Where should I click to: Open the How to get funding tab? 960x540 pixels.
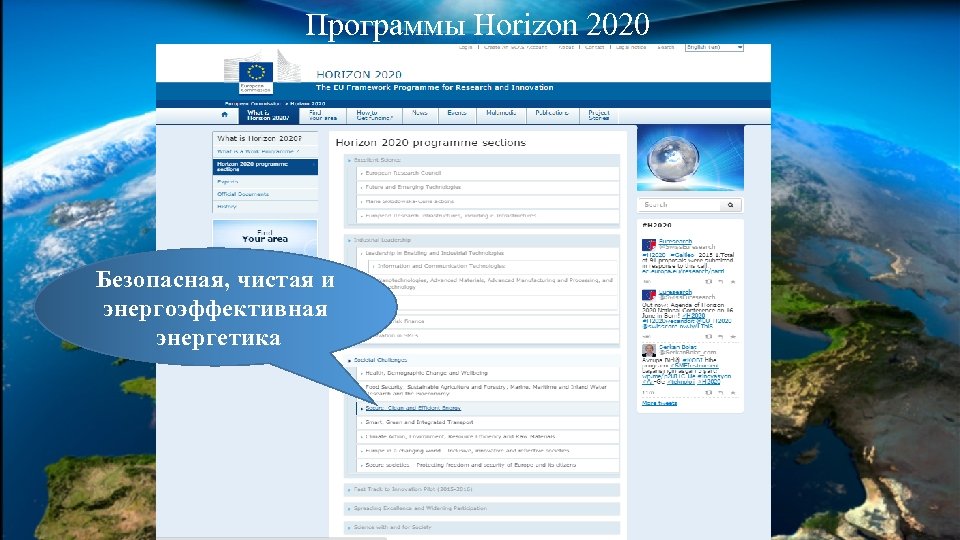tap(374, 115)
